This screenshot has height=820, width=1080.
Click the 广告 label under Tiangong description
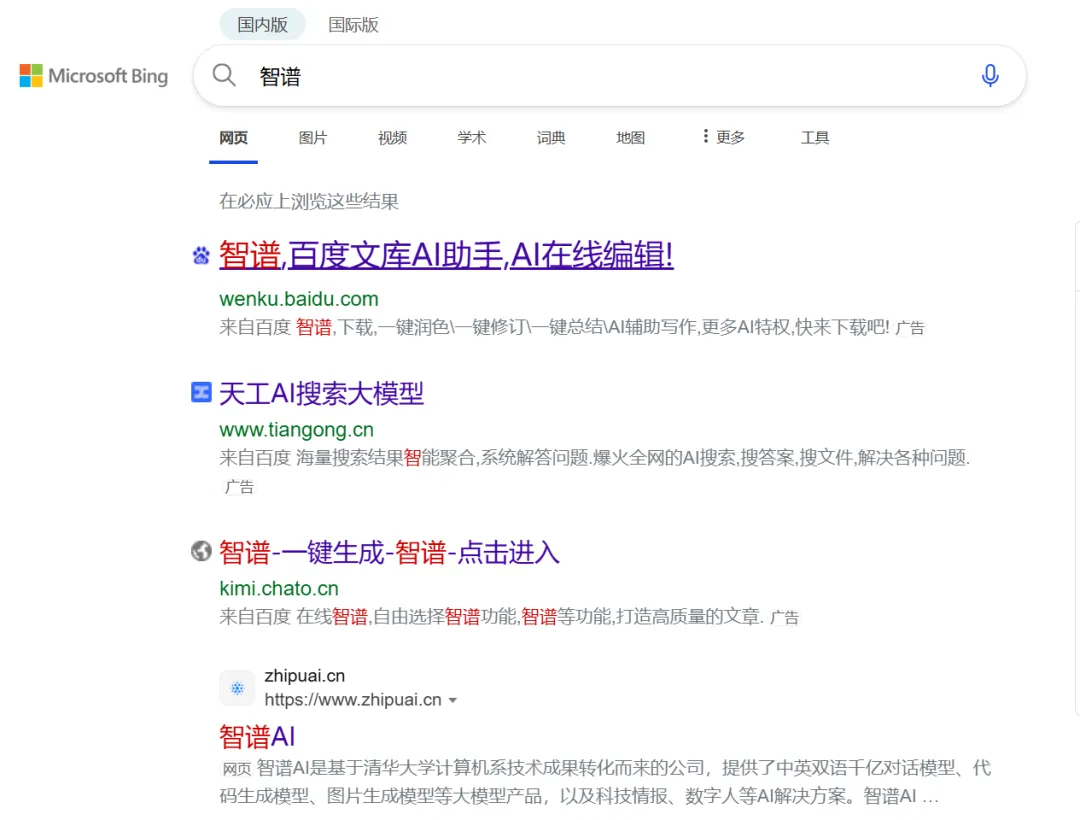coord(240,487)
